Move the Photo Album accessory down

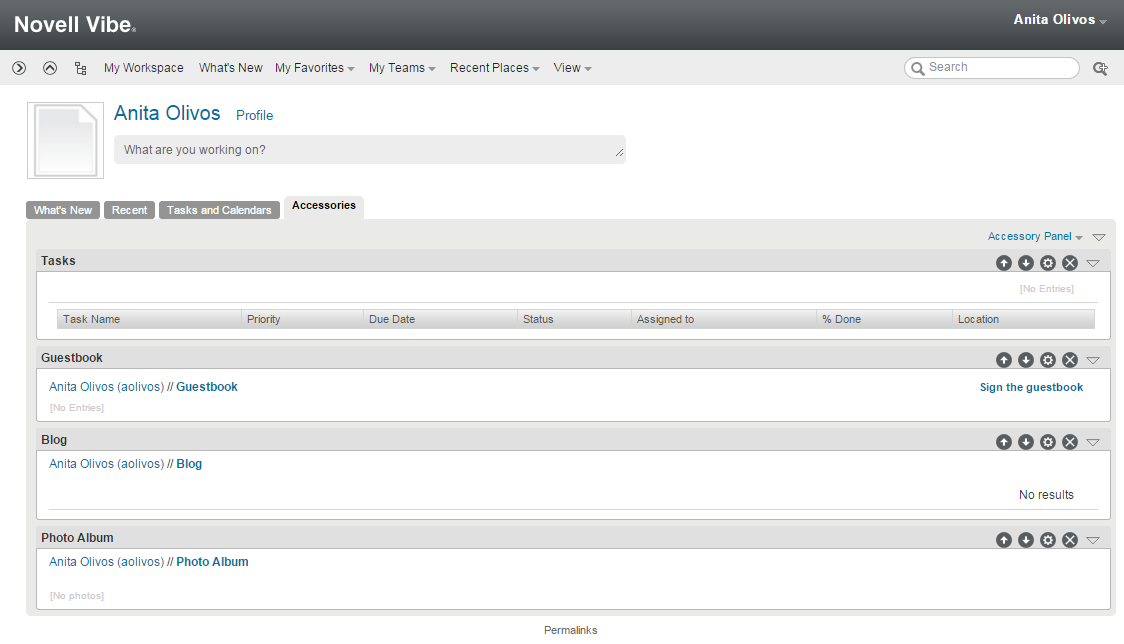(1026, 540)
